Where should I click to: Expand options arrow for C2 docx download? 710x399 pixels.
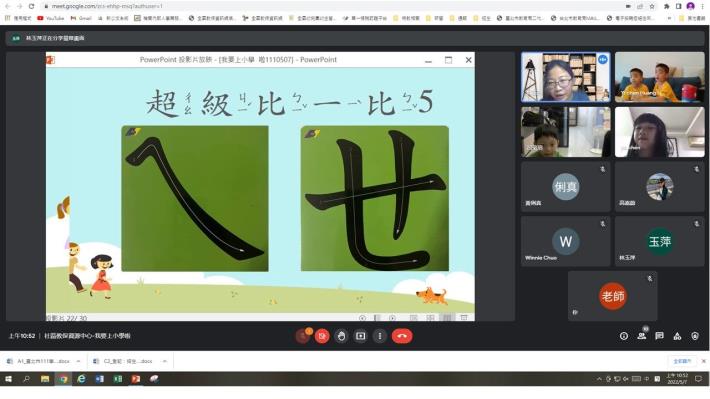164,361
